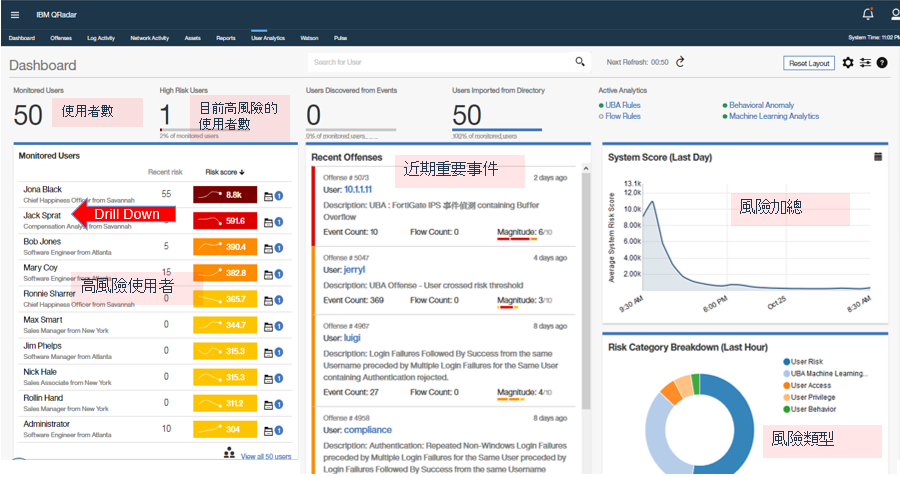900x477 pixels.
Task: Open Bob Jones's watchlist icon
Action: pyautogui.click(x=268, y=249)
